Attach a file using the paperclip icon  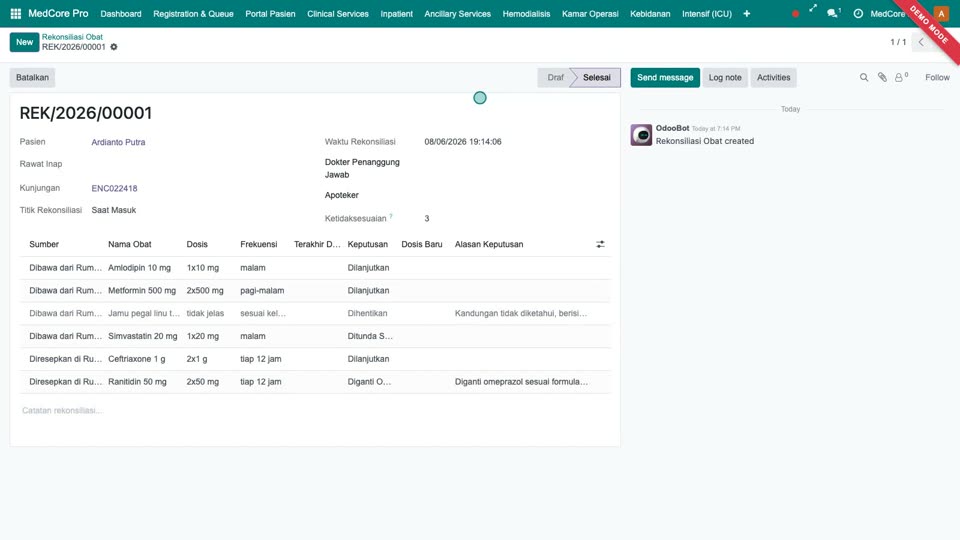point(882,78)
